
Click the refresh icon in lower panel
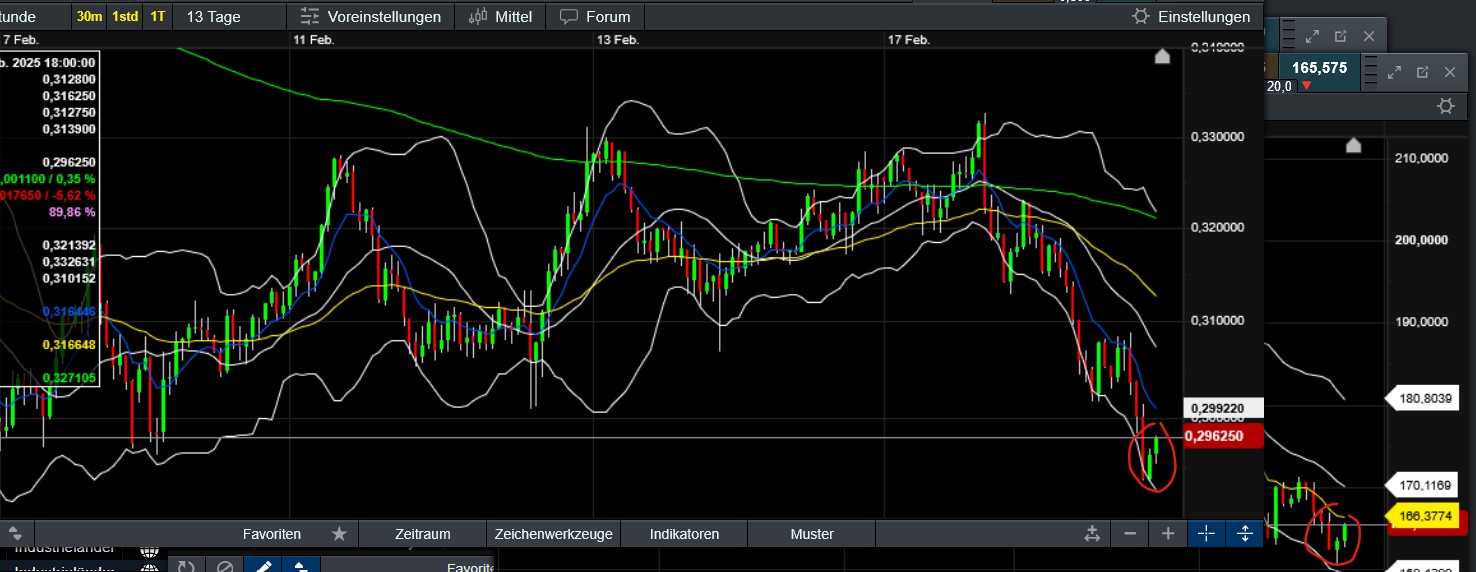pyautogui.click(x=186, y=567)
